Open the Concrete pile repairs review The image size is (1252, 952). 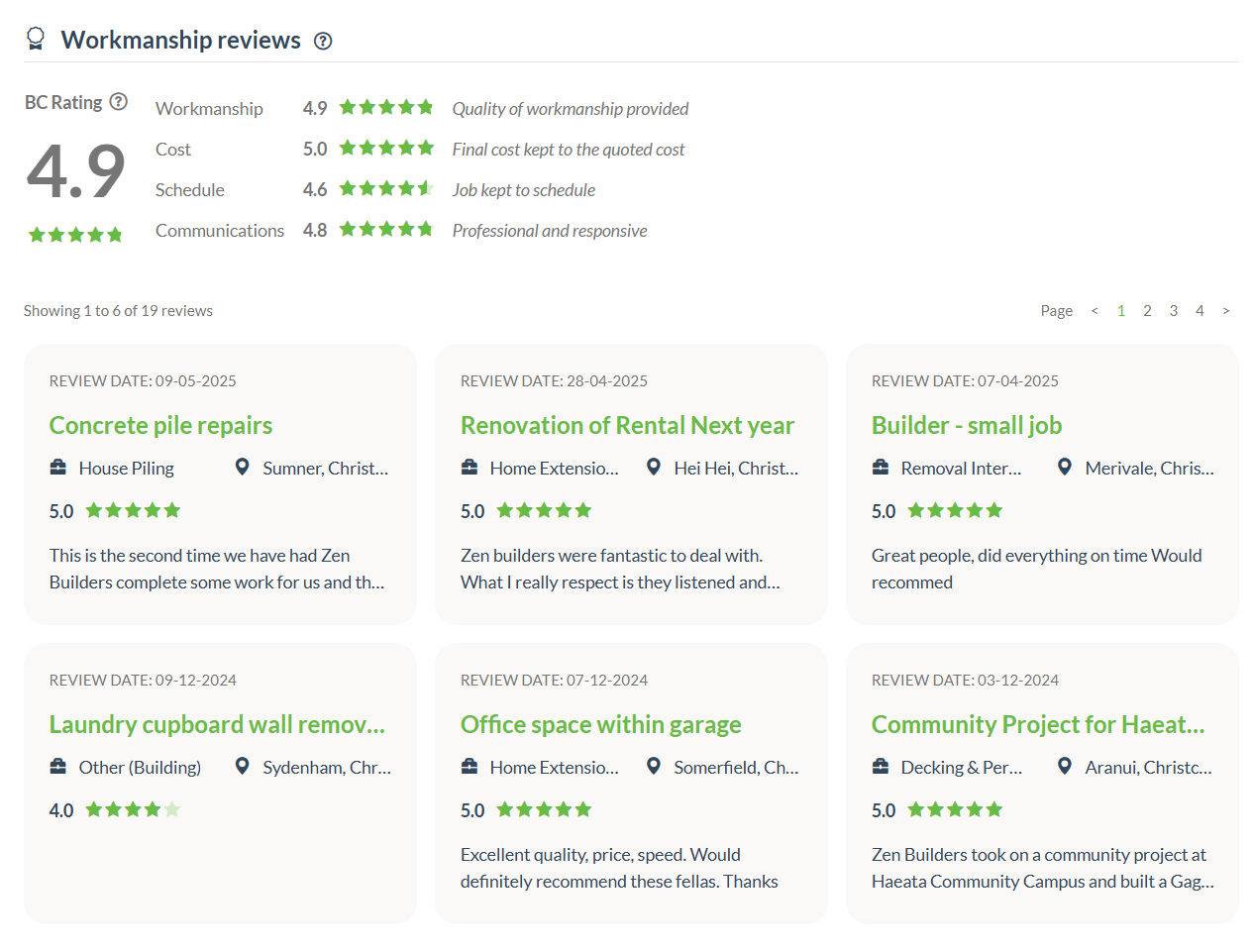coord(160,425)
